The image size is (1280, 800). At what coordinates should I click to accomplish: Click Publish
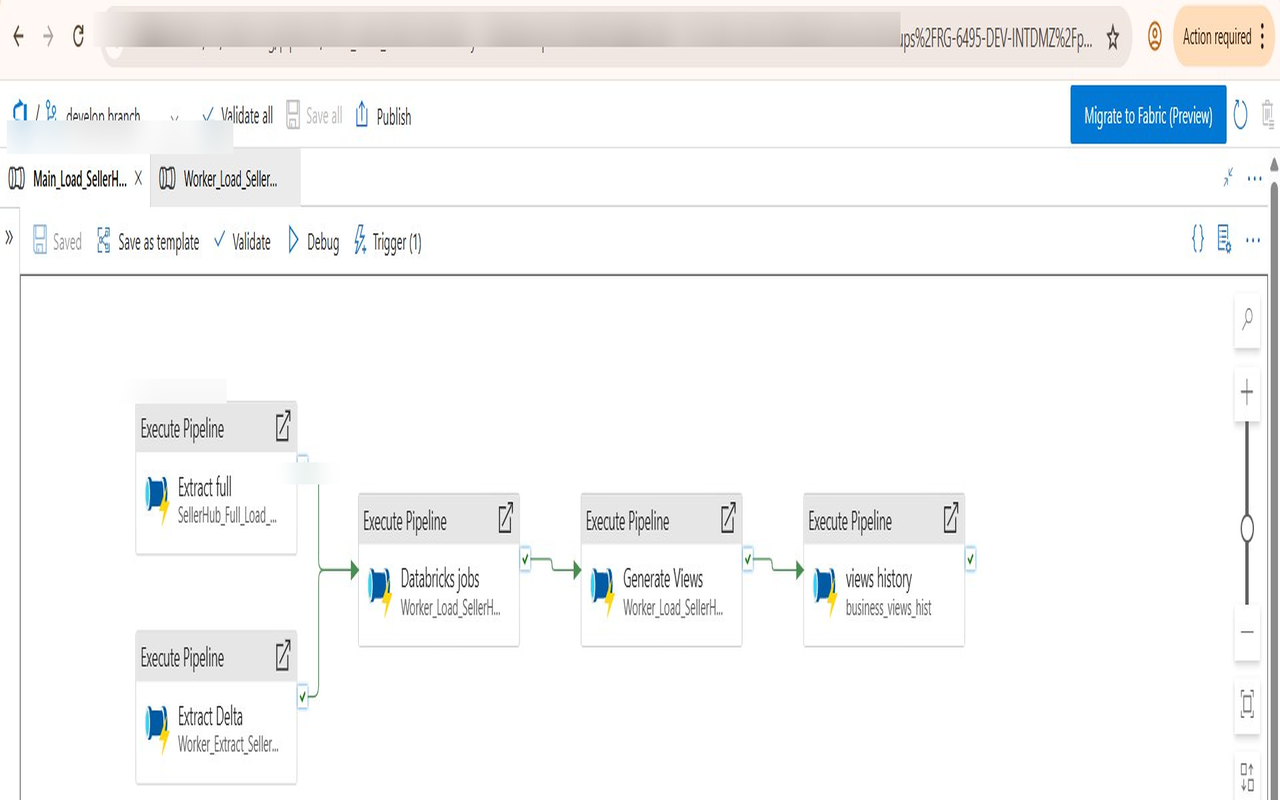383,116
